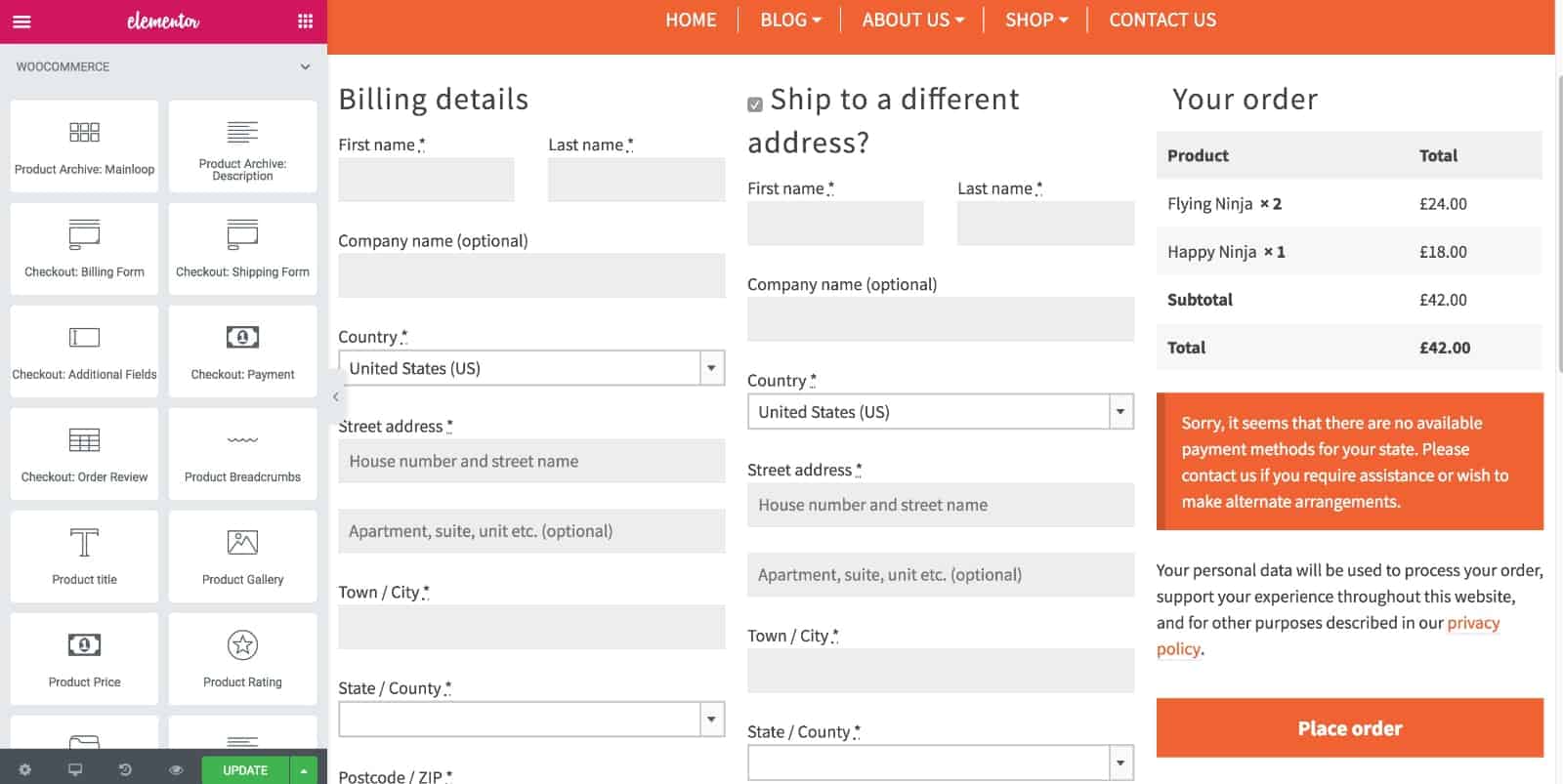Image resolution: width=1563 pixels, height=784 pixels.
Task: Open responsive mode monitor icon
Action: coord(75,769)
